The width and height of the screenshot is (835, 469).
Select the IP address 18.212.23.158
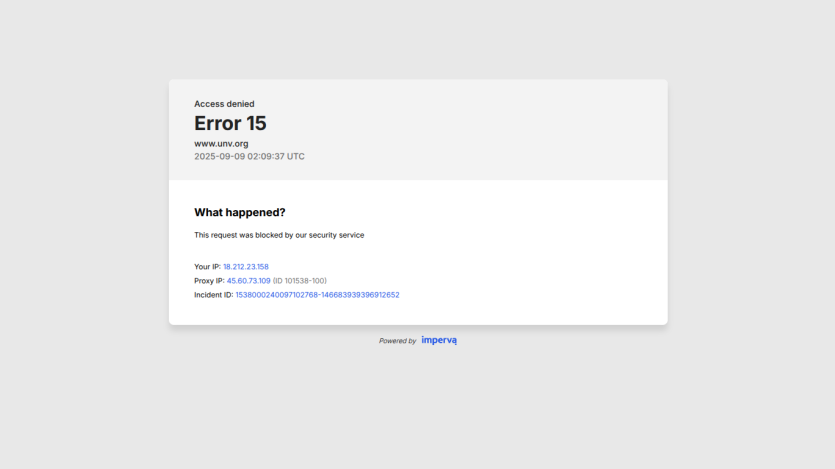pyautogui.click(x=245, y=267)
